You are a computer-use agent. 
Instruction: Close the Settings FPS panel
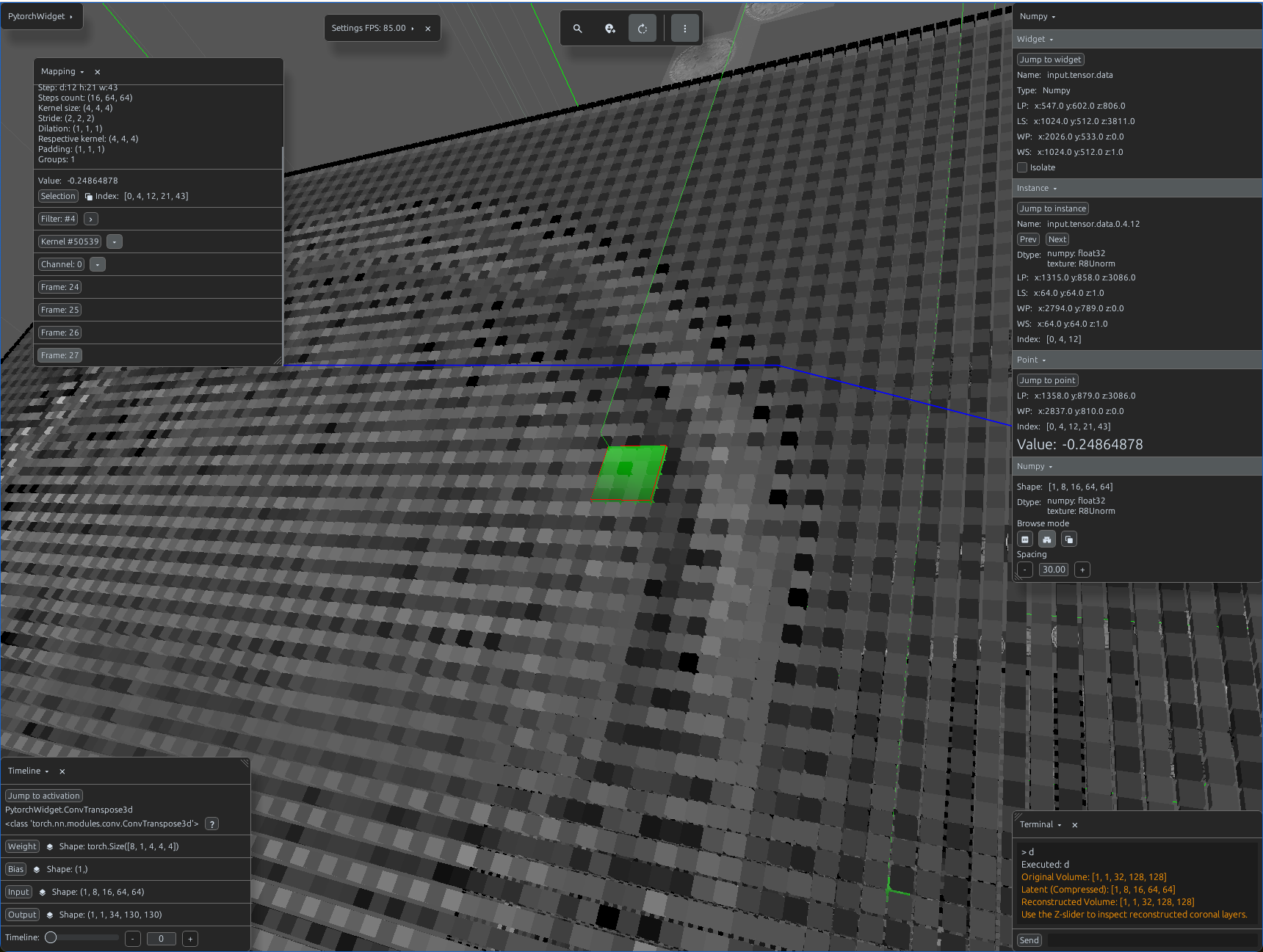pyautogui.click(x=428, y=29)
